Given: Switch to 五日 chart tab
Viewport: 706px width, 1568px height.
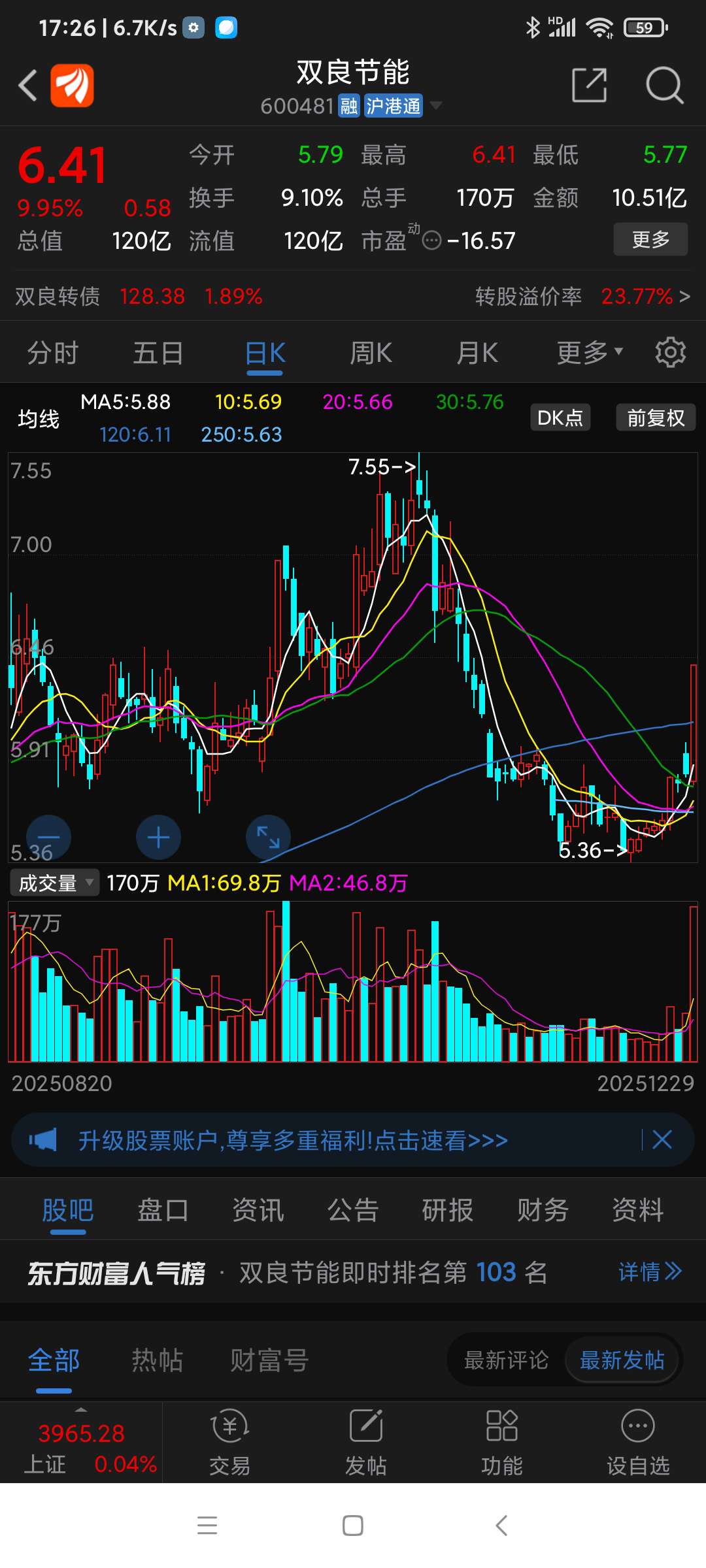Looking at the screenshot, I should pyautogui.click(x=158, y=353).
